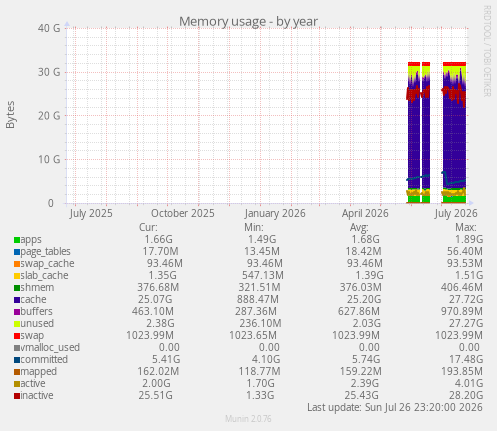Click the 'vmalloc_used' legend label

(50, 348)
